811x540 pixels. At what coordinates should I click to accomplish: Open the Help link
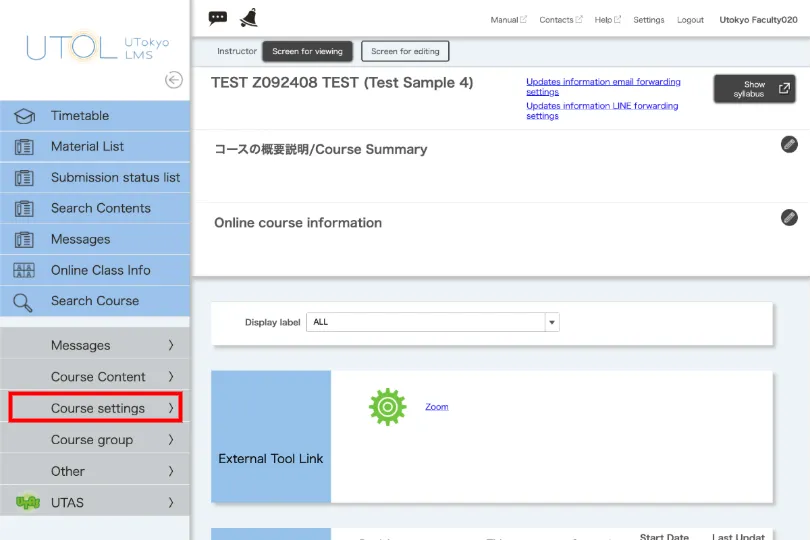point(607,20)
